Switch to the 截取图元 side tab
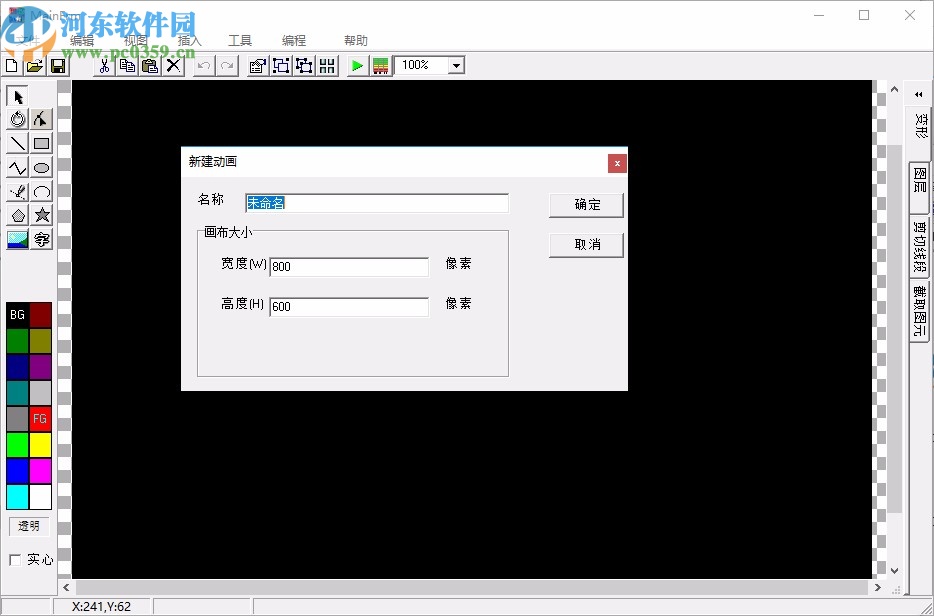The height and width of the screenshot is (616, 934). tap(920, 310)
